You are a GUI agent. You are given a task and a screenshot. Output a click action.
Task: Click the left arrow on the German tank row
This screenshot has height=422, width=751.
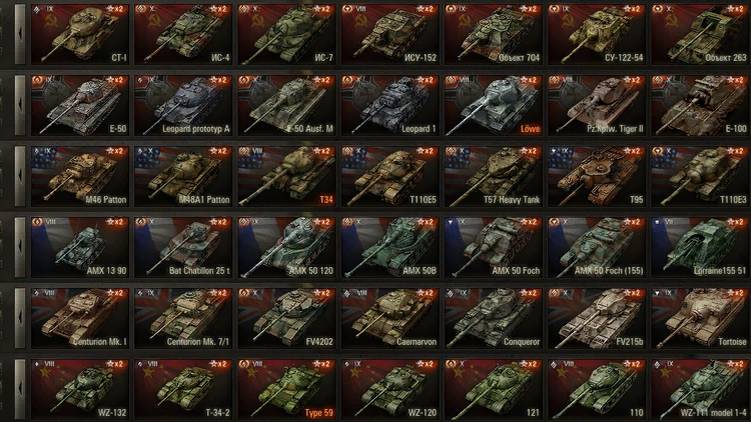tap(20, 105)
